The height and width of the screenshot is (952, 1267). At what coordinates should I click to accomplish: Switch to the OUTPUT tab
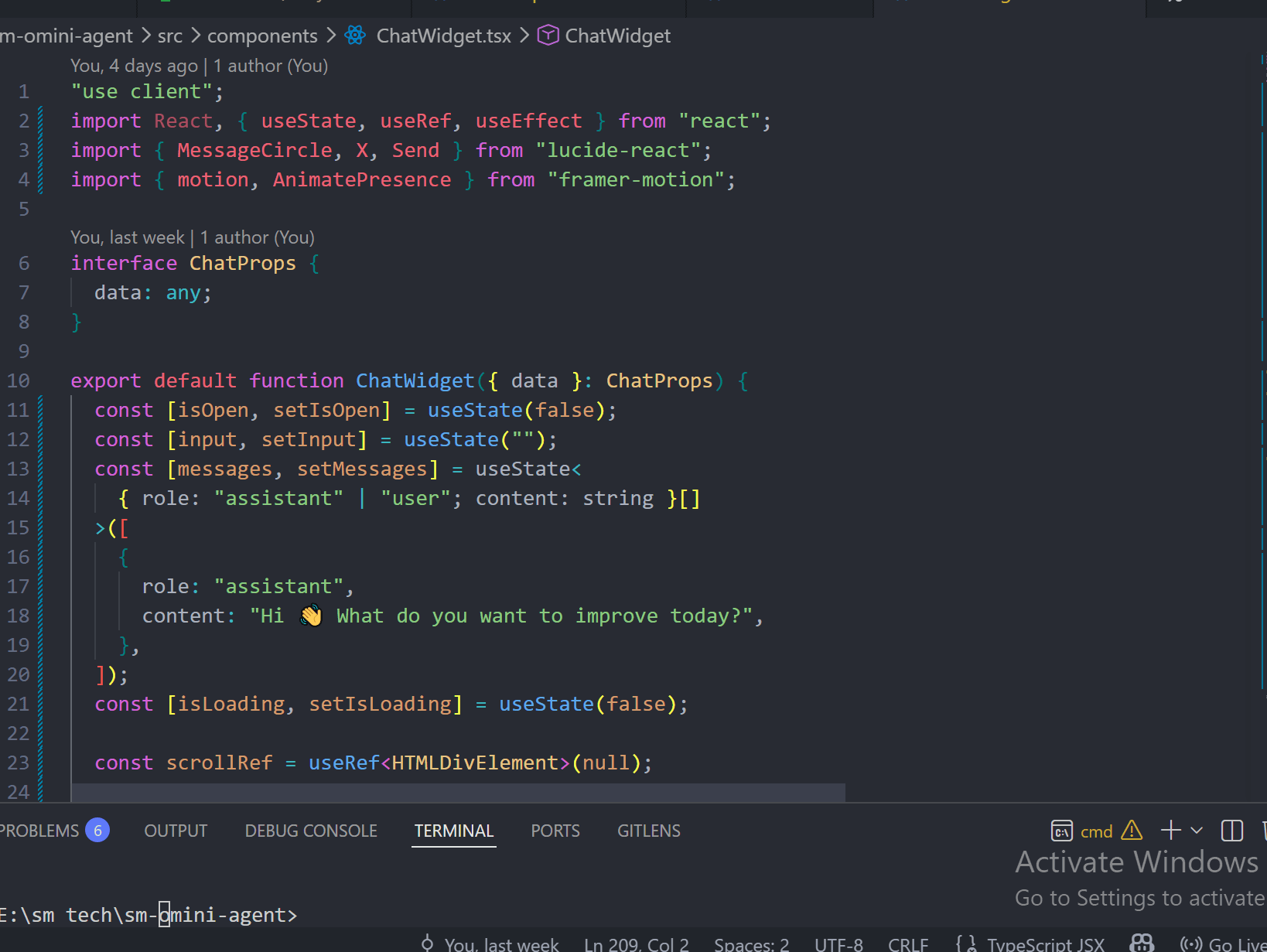click(176, 831)
